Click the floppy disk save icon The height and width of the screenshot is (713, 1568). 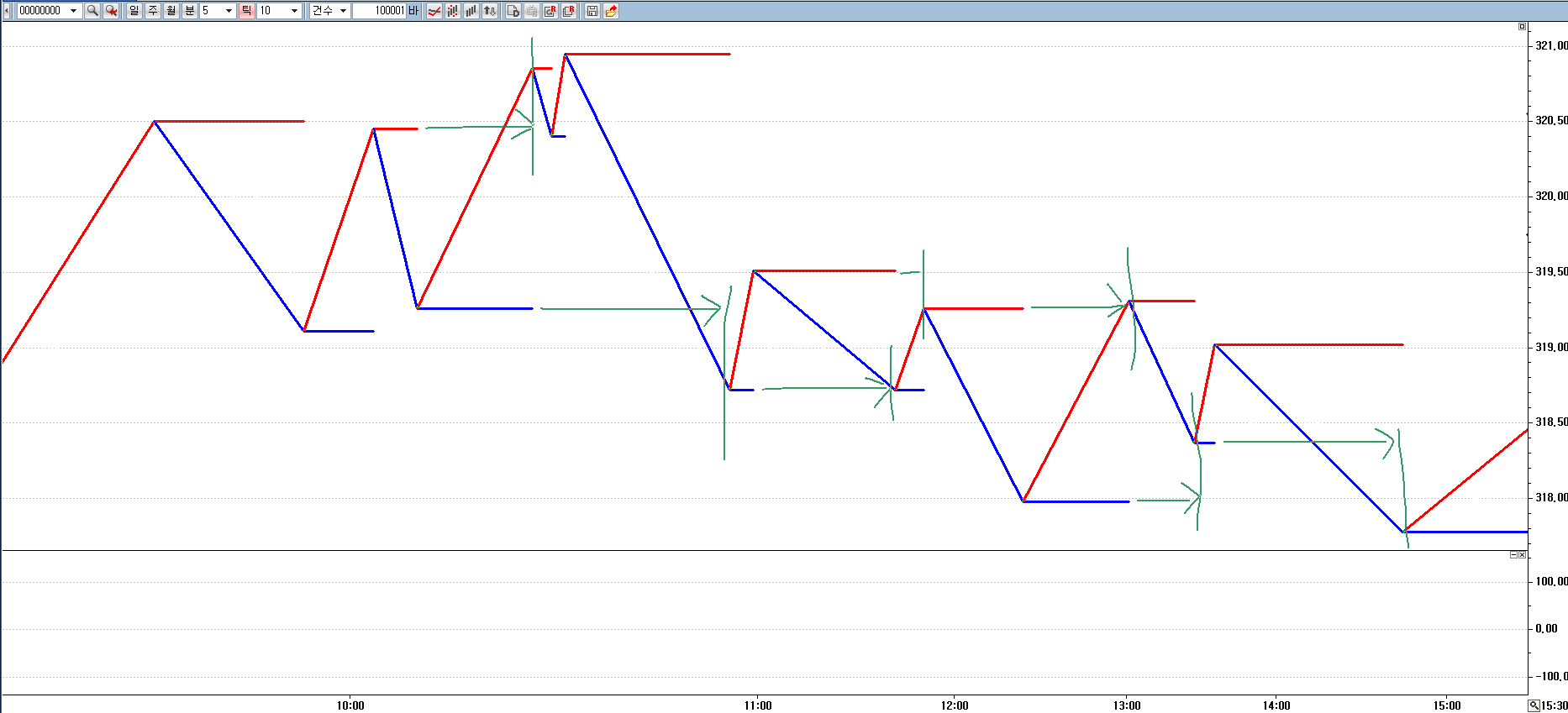click(592, 11)
